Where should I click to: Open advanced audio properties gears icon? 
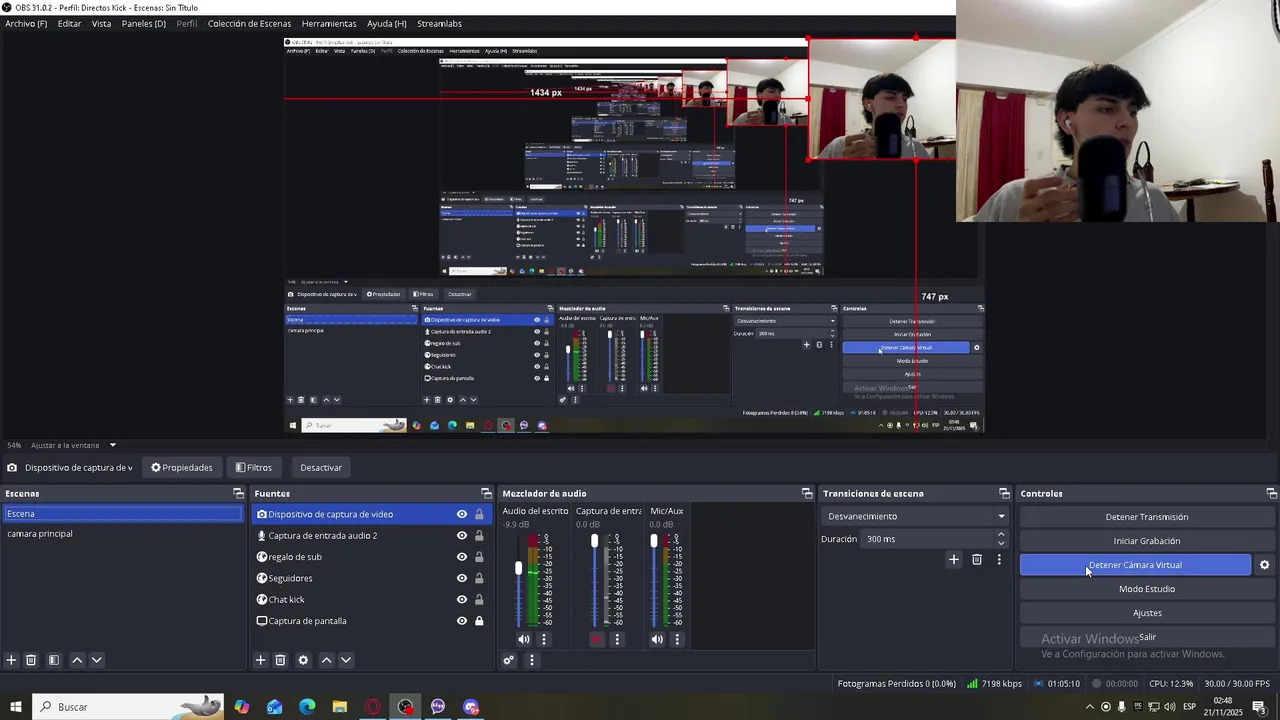coord(509,660)
